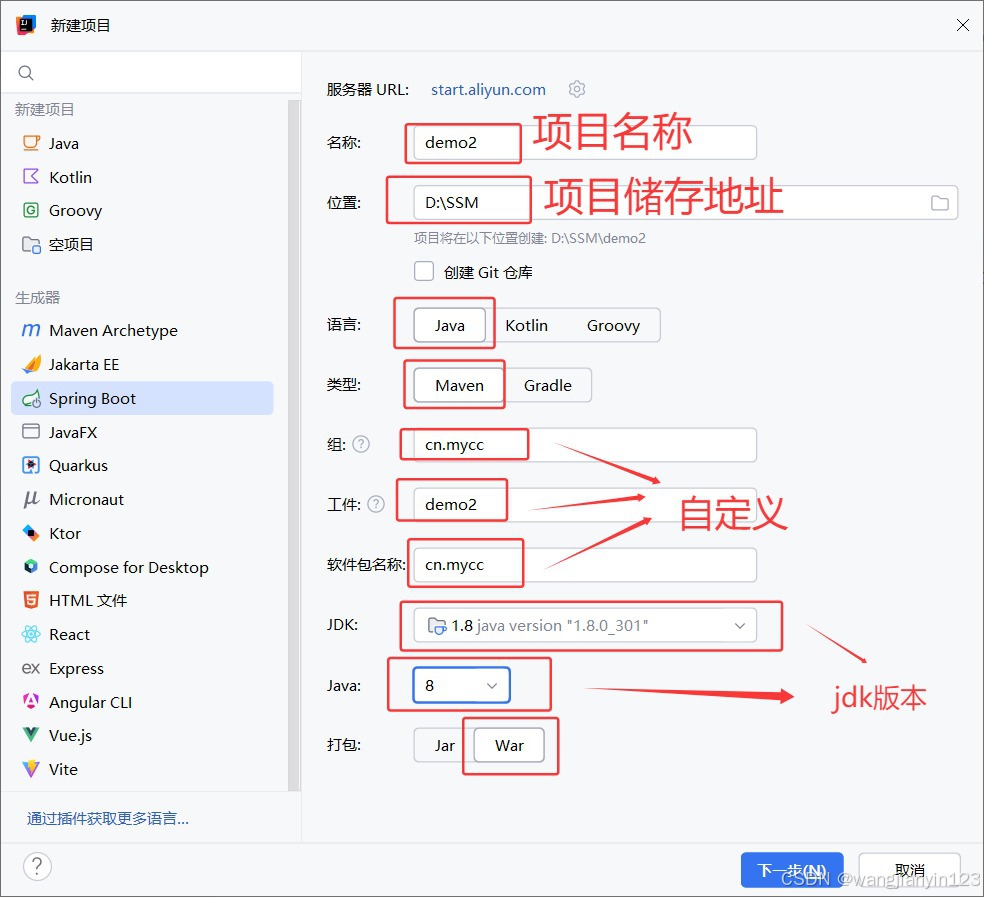Click the Groovy G icon

point(31,210)
